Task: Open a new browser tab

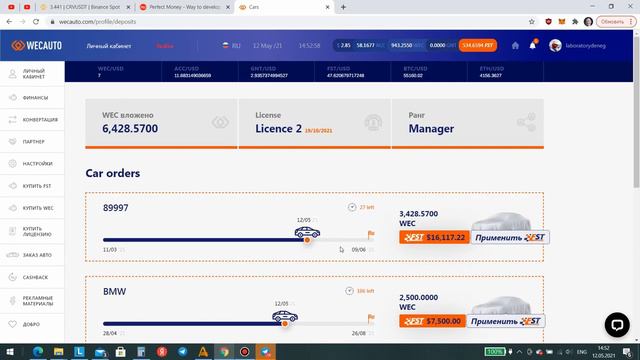Action: pos(343,7)
